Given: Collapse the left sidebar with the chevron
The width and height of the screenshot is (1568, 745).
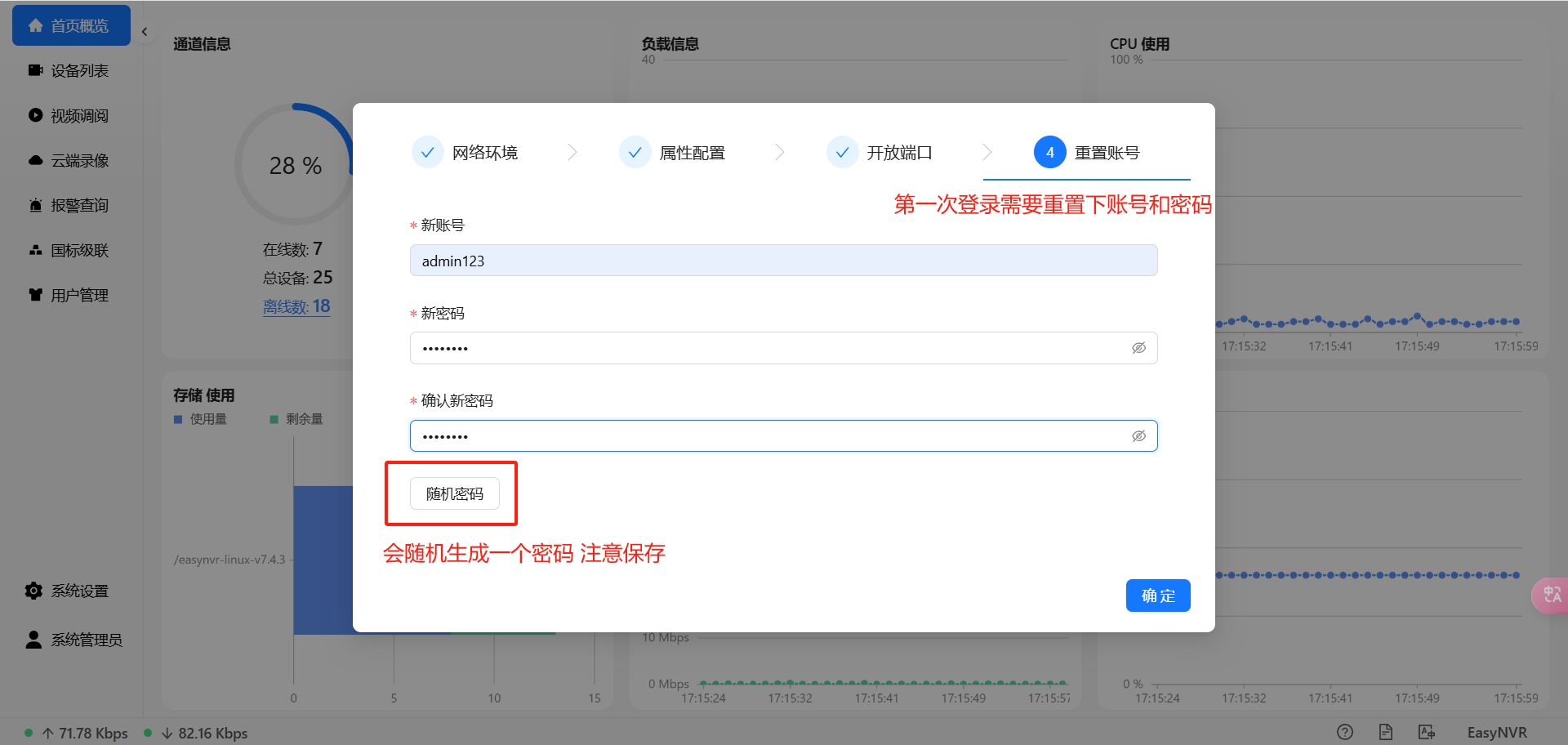Looking at the screenshot, I should [145, 31].
